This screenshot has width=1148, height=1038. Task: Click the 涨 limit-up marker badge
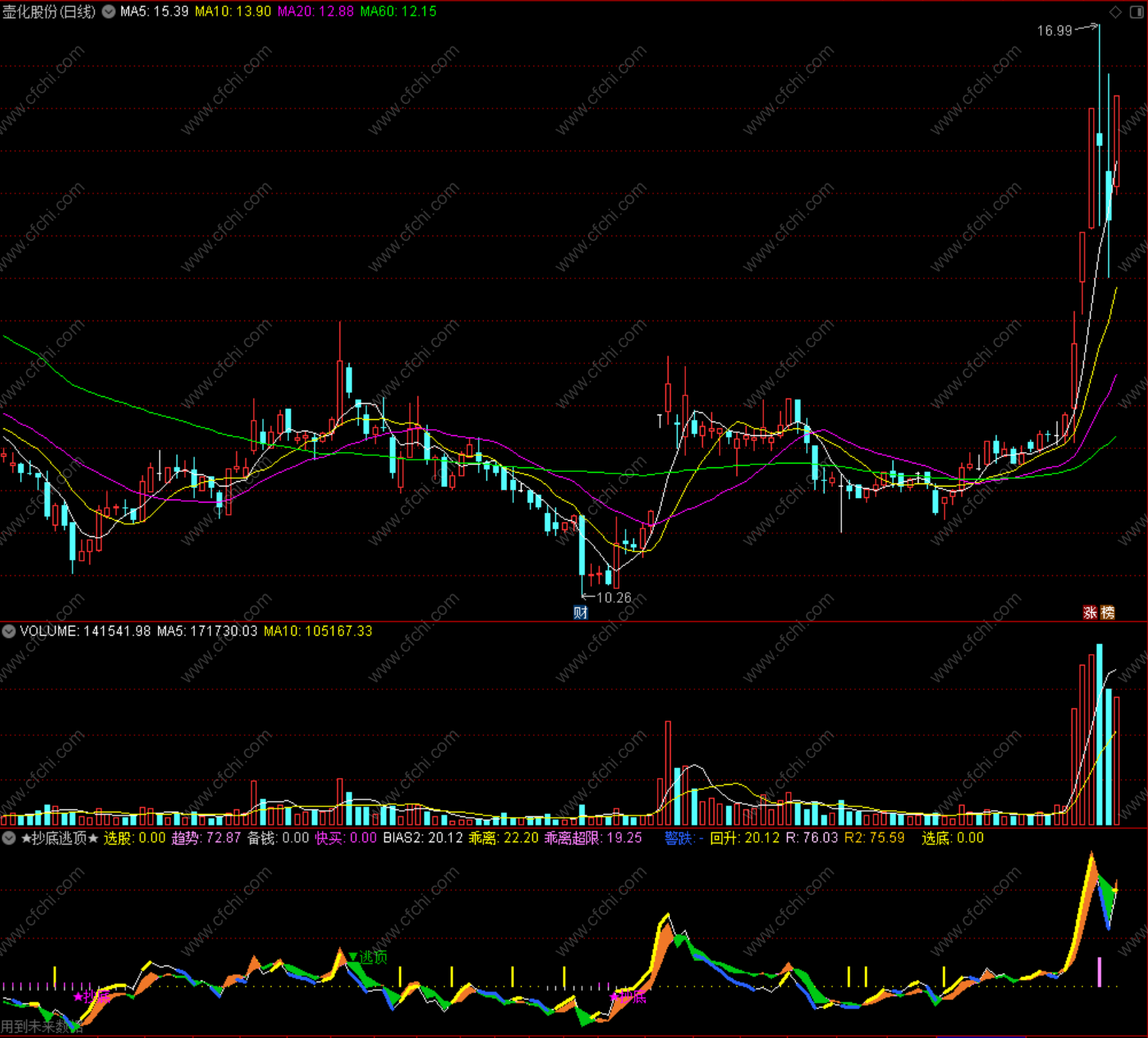pyautogui.click(x=1091, y=613)
